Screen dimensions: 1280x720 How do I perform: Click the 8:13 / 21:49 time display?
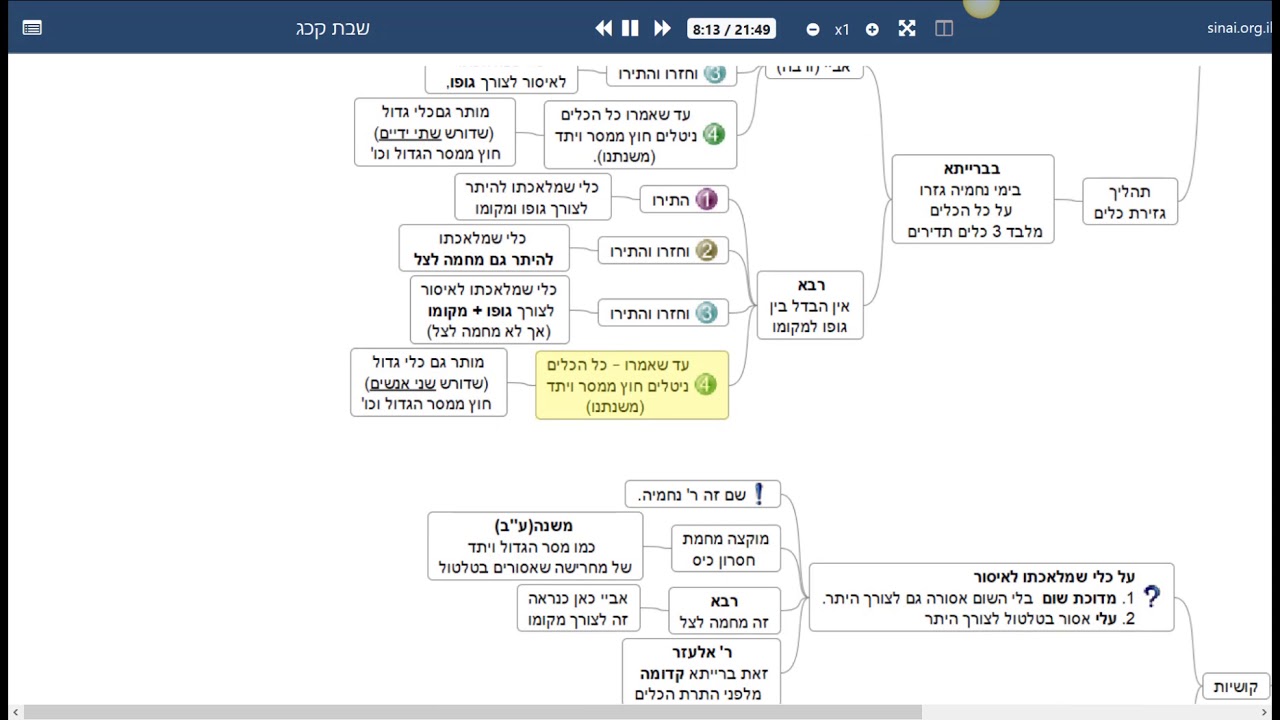pos(732,30)
